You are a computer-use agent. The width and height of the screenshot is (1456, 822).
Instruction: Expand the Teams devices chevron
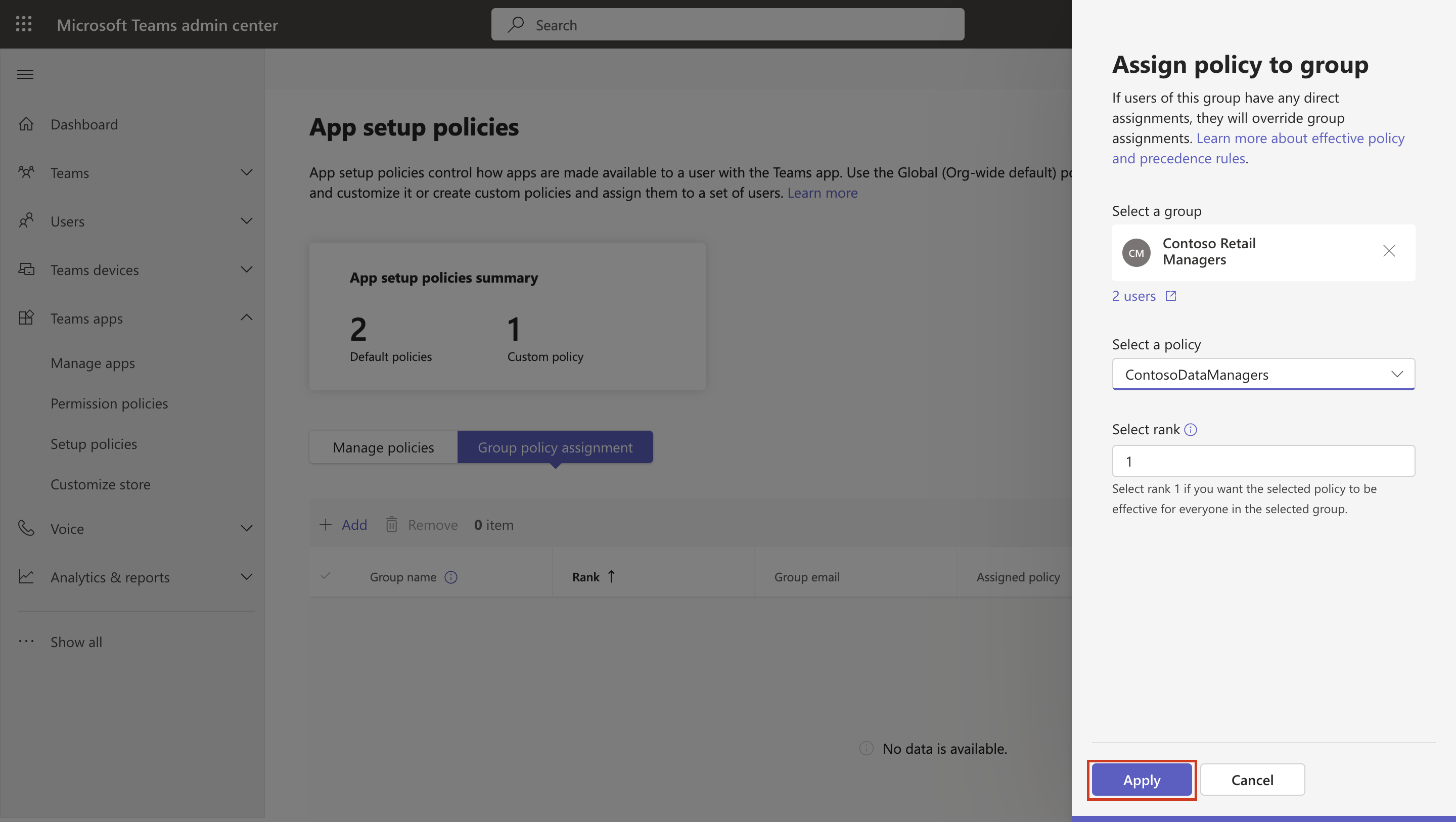point(246,269)
